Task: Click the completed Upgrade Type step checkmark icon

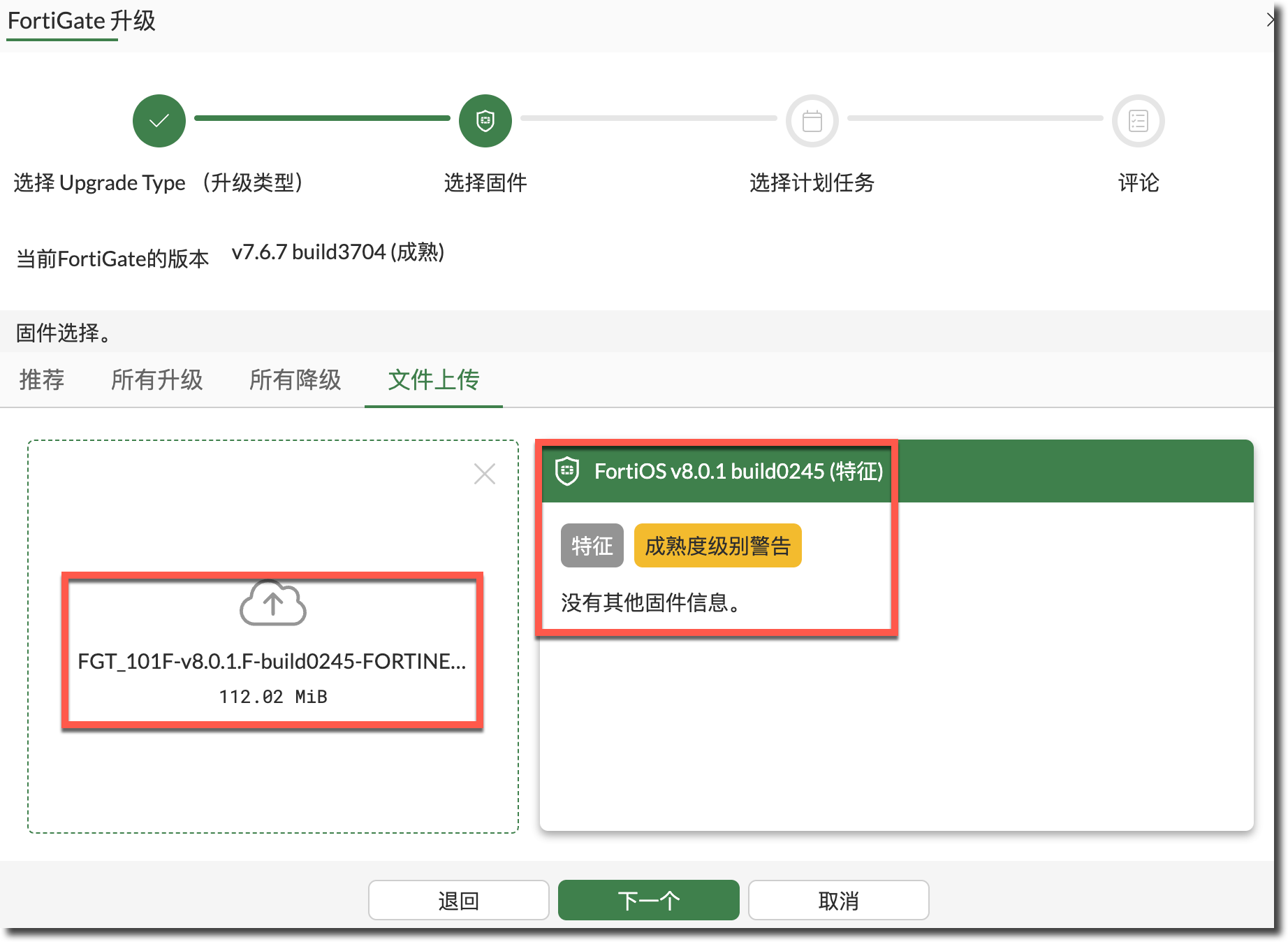Action: tap(159, 121)
